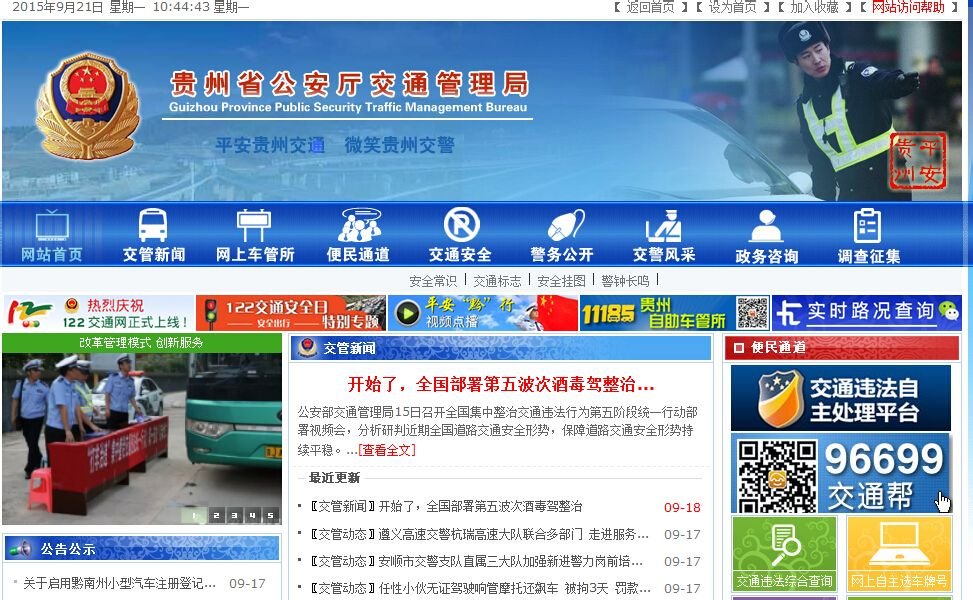The width and height of the screenshot is (973, 600).
Task: Open 实时路况查询 banner
Action: [865, 312]
